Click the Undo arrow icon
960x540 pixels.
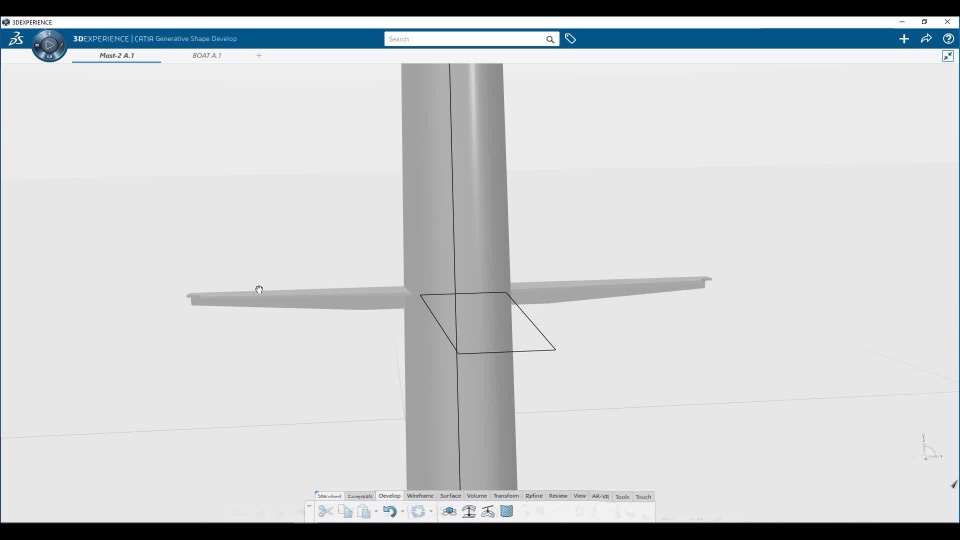(389, 511)
